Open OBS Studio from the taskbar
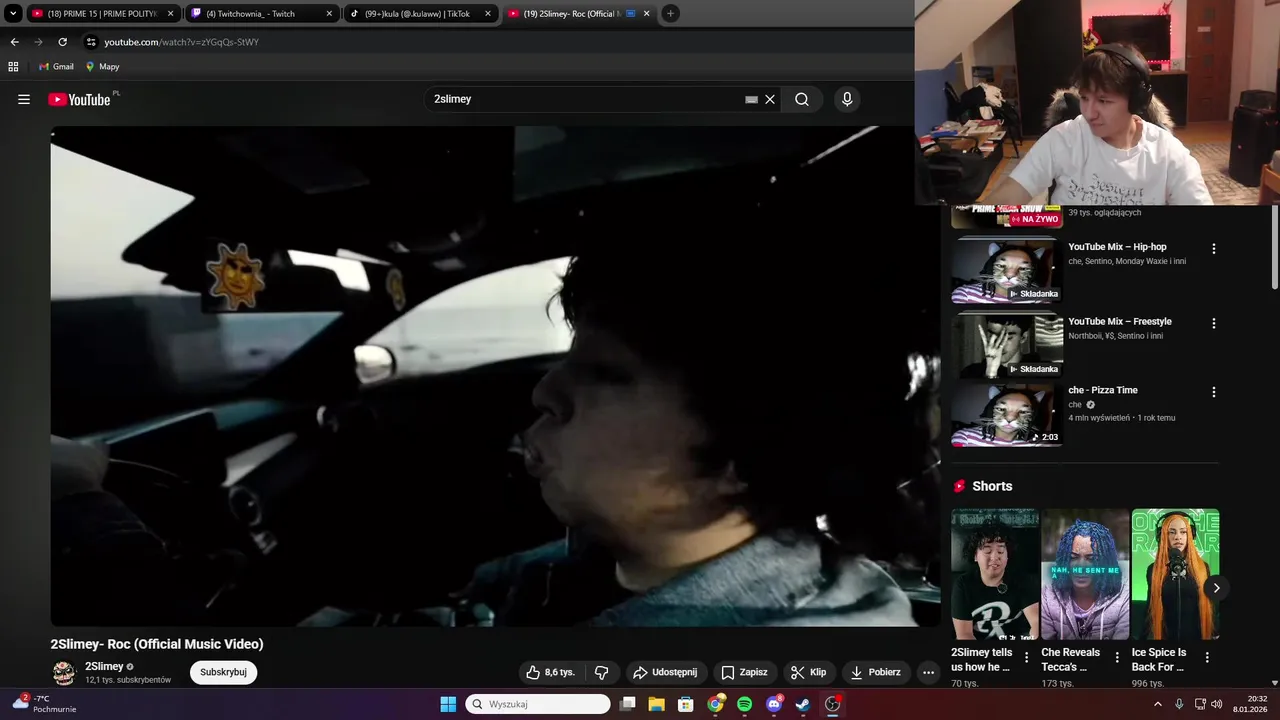 point(832,704)
